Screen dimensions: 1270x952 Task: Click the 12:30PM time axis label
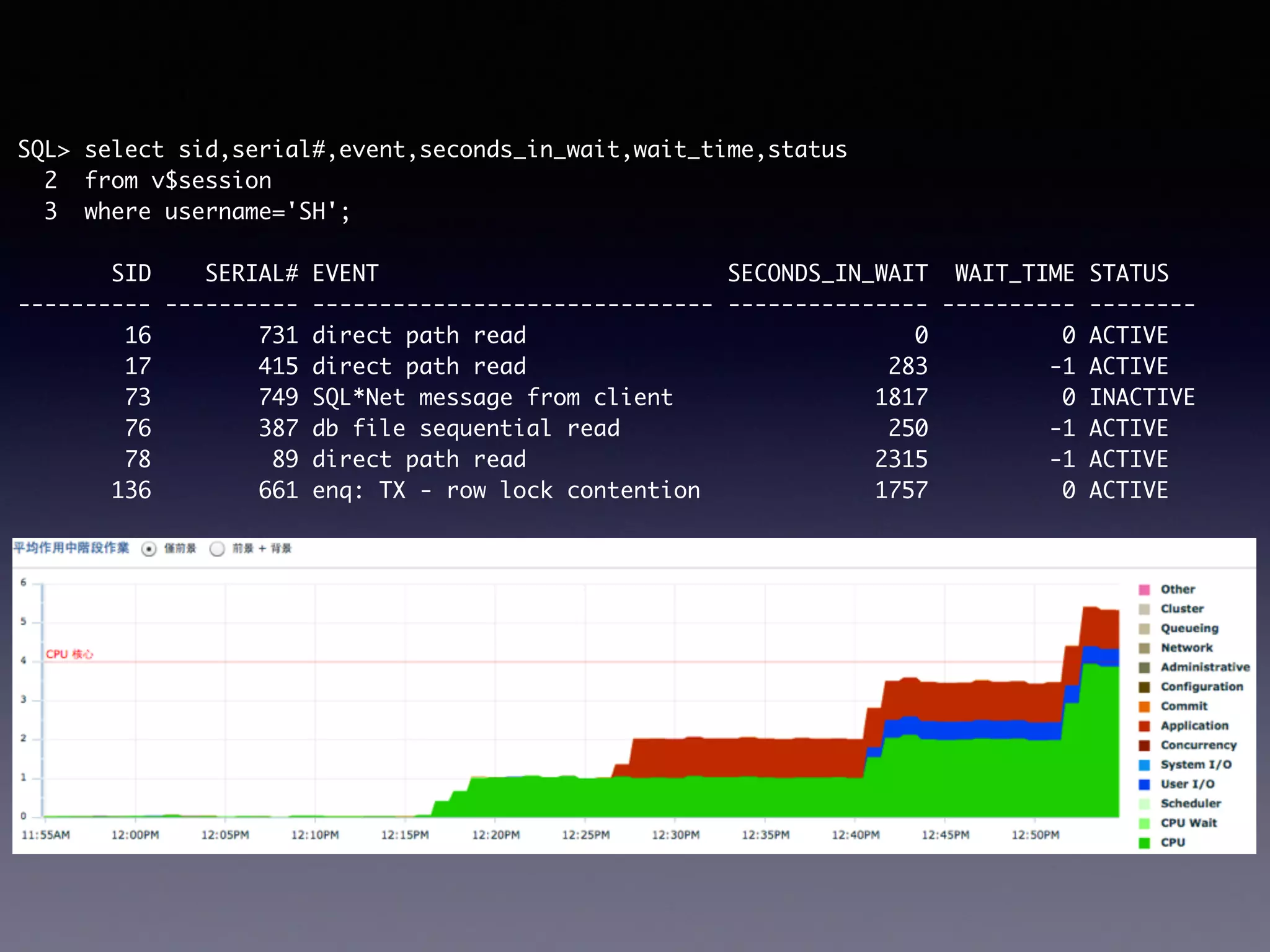tap(675, 835)
